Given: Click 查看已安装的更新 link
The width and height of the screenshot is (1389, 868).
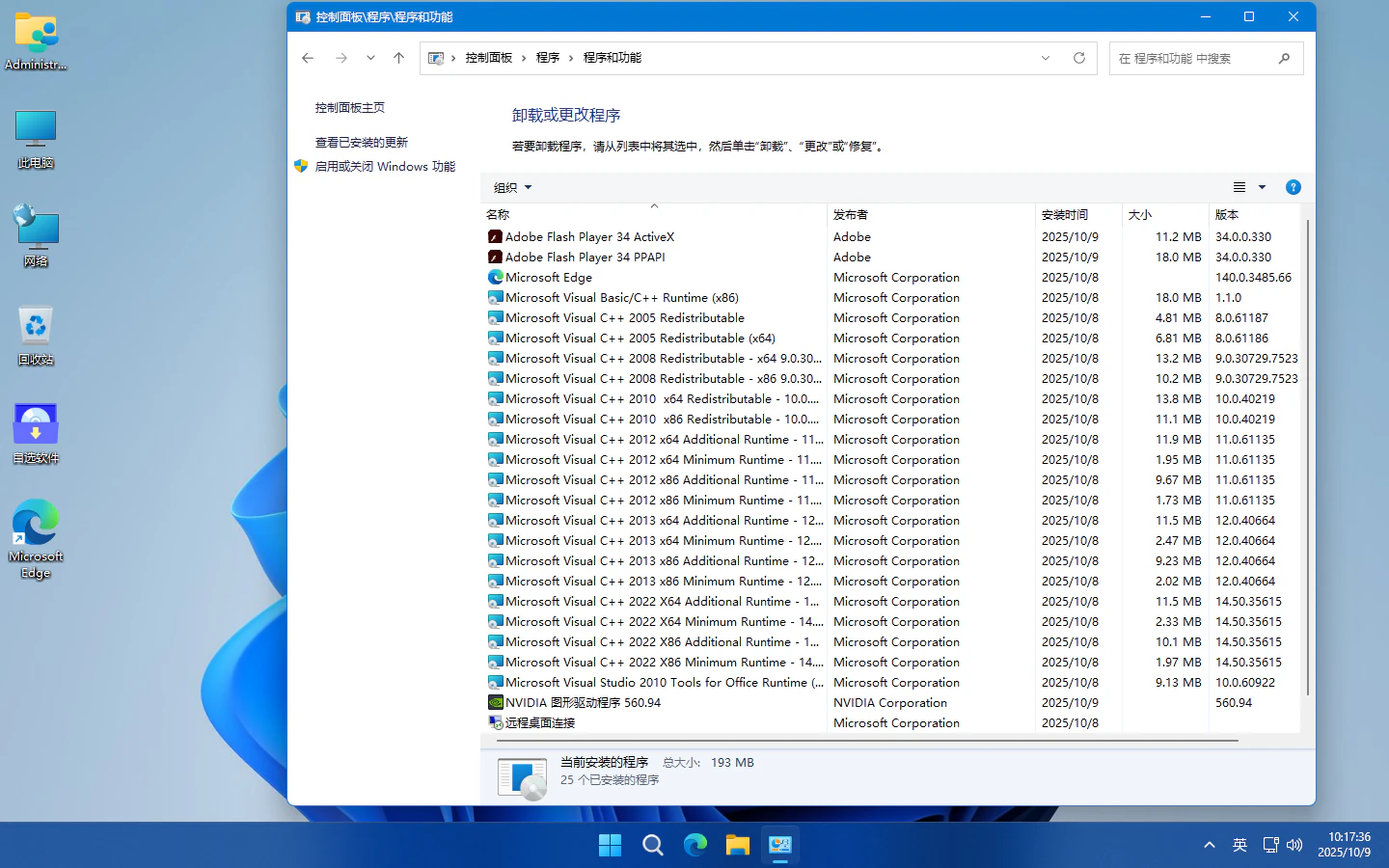Looking at the screenshot, I should coord(362,142).
